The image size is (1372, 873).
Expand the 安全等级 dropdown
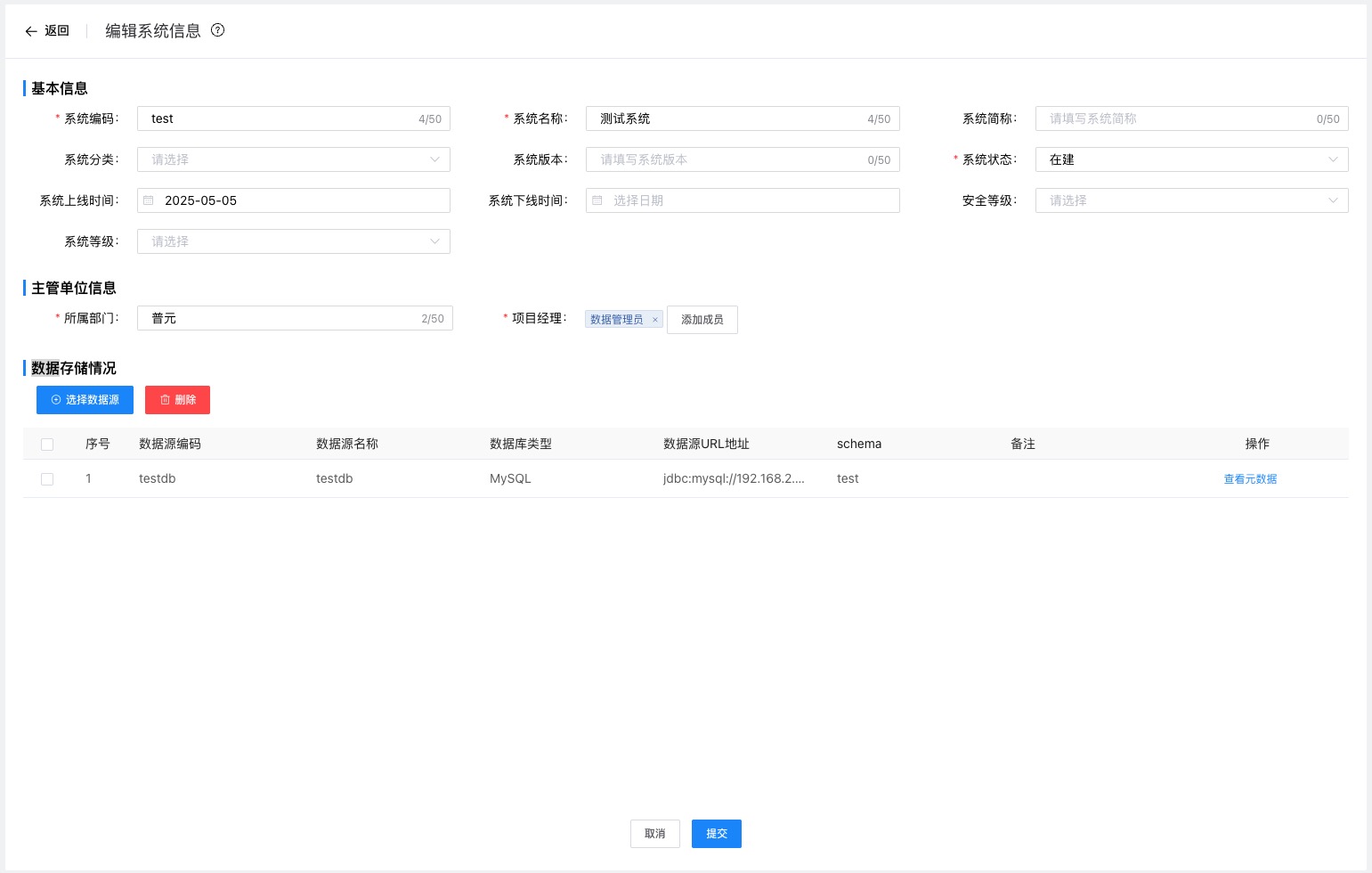coord(1191,200)
